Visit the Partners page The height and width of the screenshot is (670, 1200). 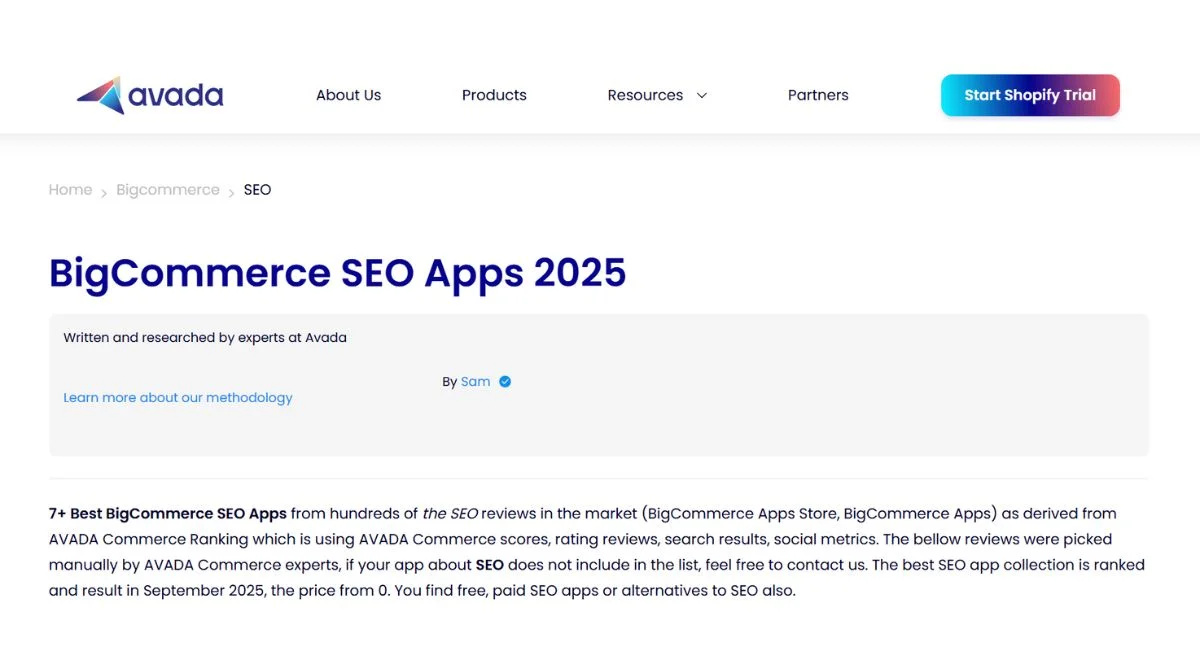click(818, 95)
